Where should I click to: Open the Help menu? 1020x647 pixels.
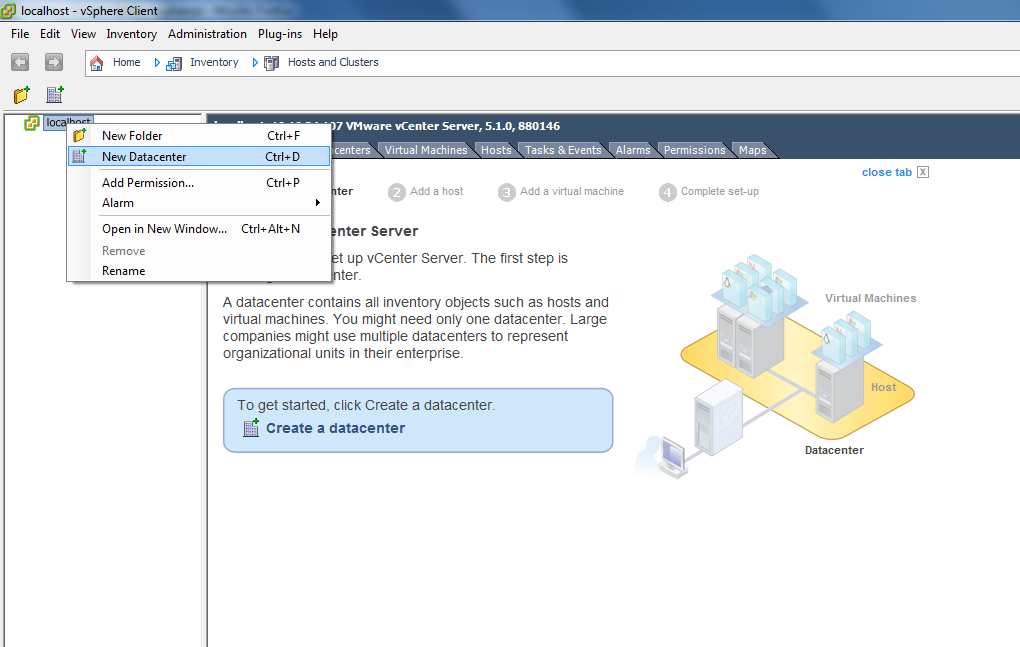click(x=325, y=34)
